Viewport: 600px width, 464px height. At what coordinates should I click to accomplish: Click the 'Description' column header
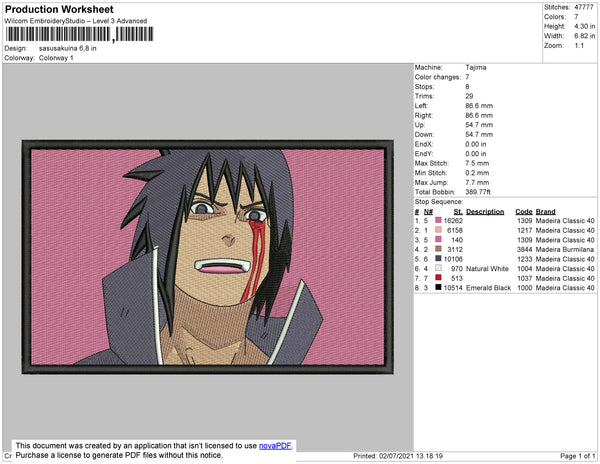click(485, 212)
